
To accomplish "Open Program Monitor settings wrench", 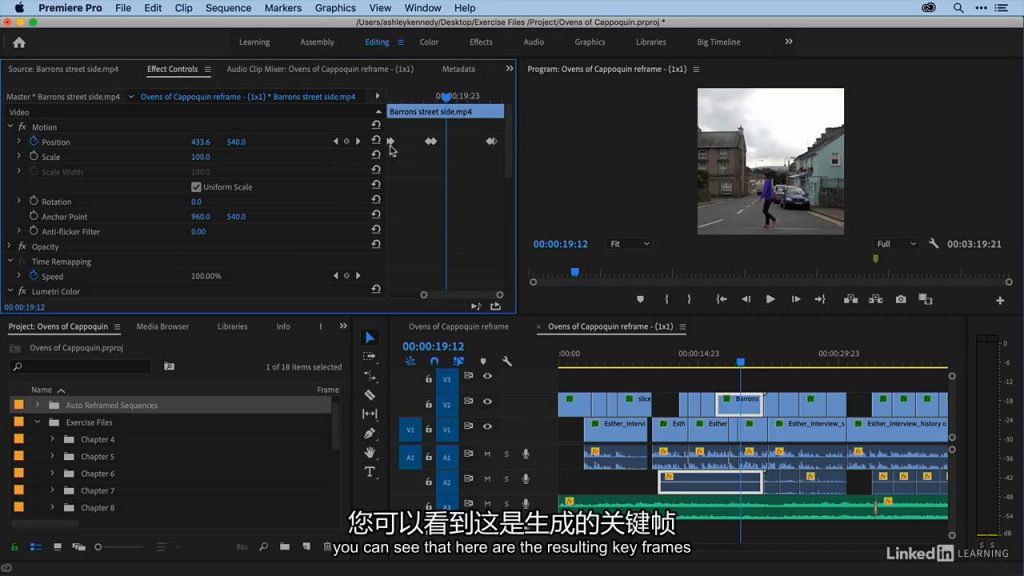I will pos(934,244).
